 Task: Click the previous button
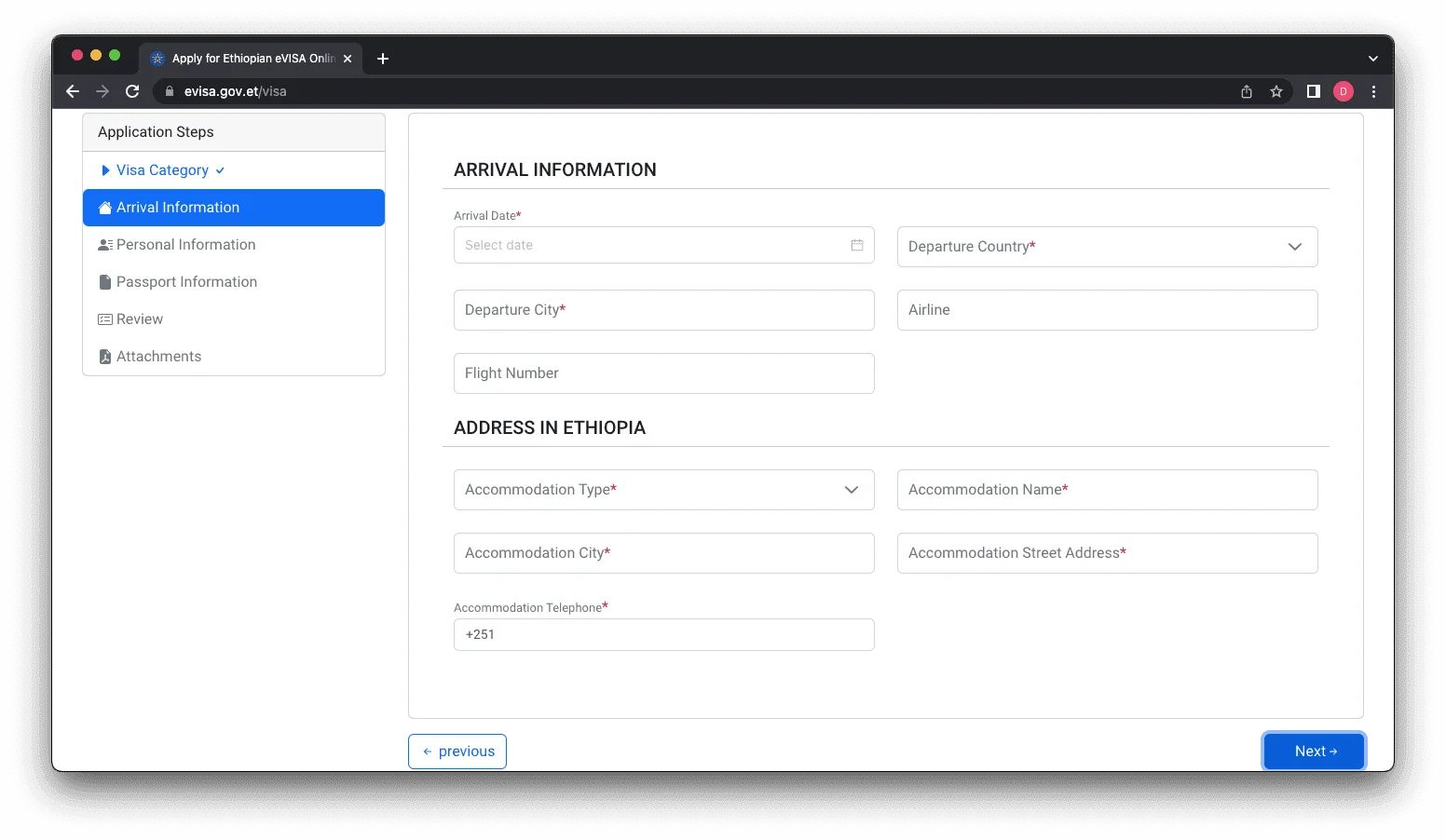coord(457,752)
